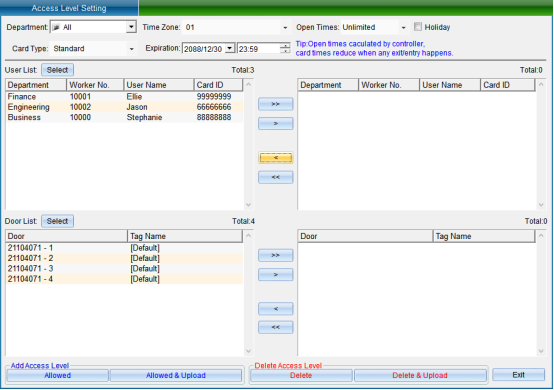Viewport: 554px width, 390px height.
Task: Remove all doors with the << button
Action: tap(276, 327)
